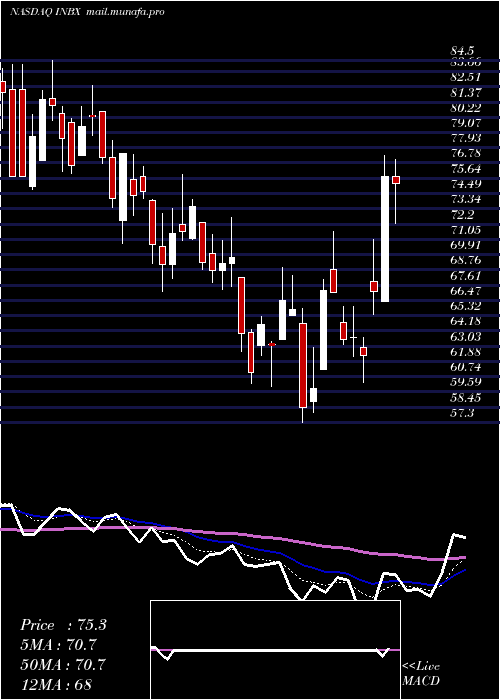This screenshot has width=500, height=700.
Task: Select the 76.78 price axis label
Action: (x=465, y=153)
